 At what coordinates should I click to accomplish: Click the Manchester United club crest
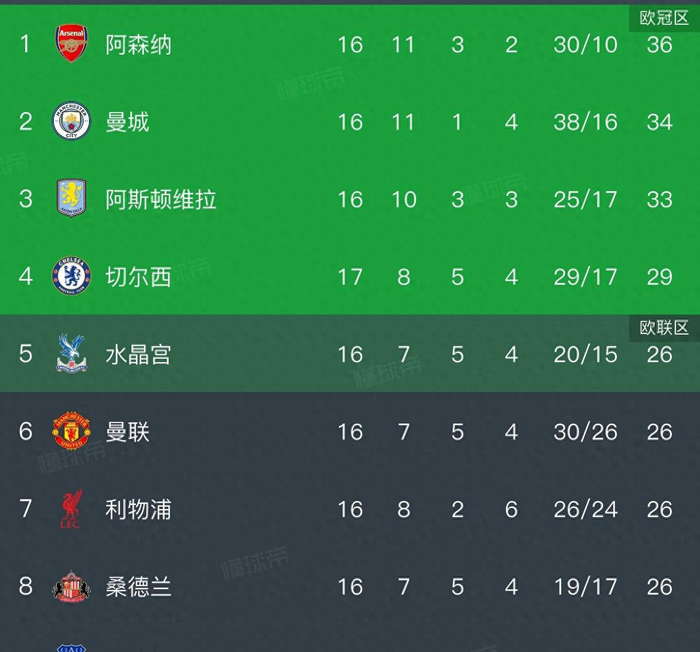click(71, 431)
